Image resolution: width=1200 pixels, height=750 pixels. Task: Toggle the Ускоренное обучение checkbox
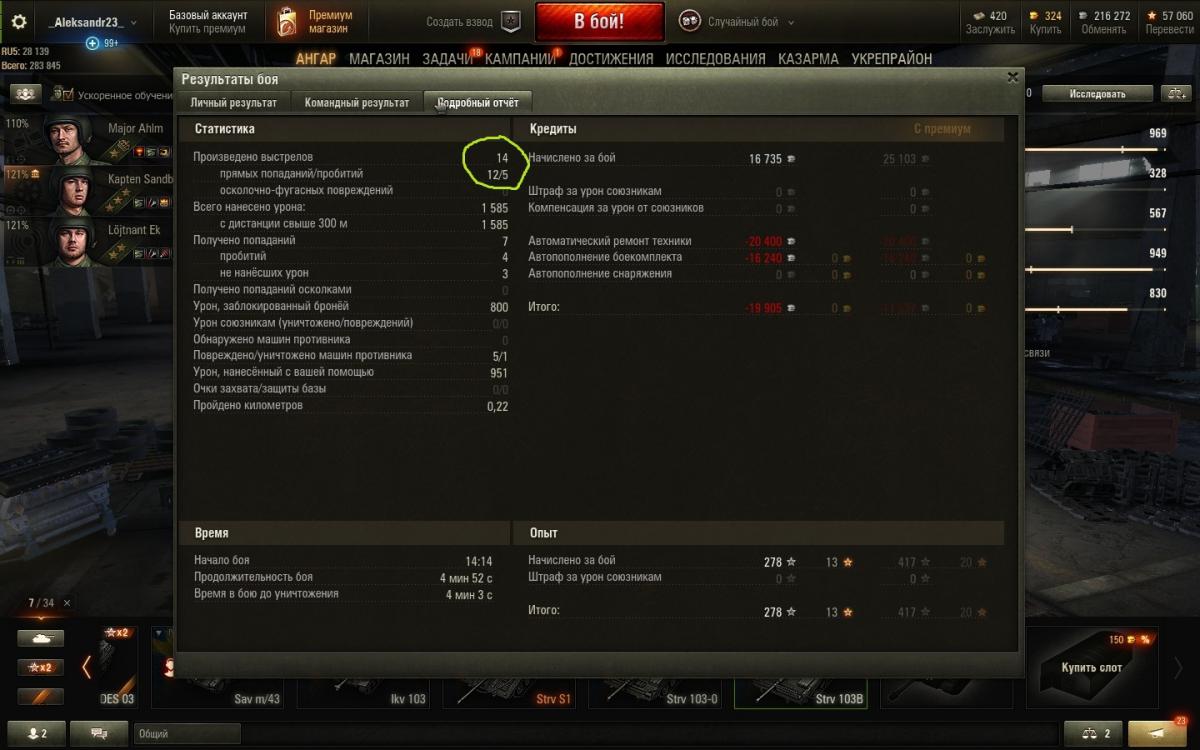click(x=67, y=95)
